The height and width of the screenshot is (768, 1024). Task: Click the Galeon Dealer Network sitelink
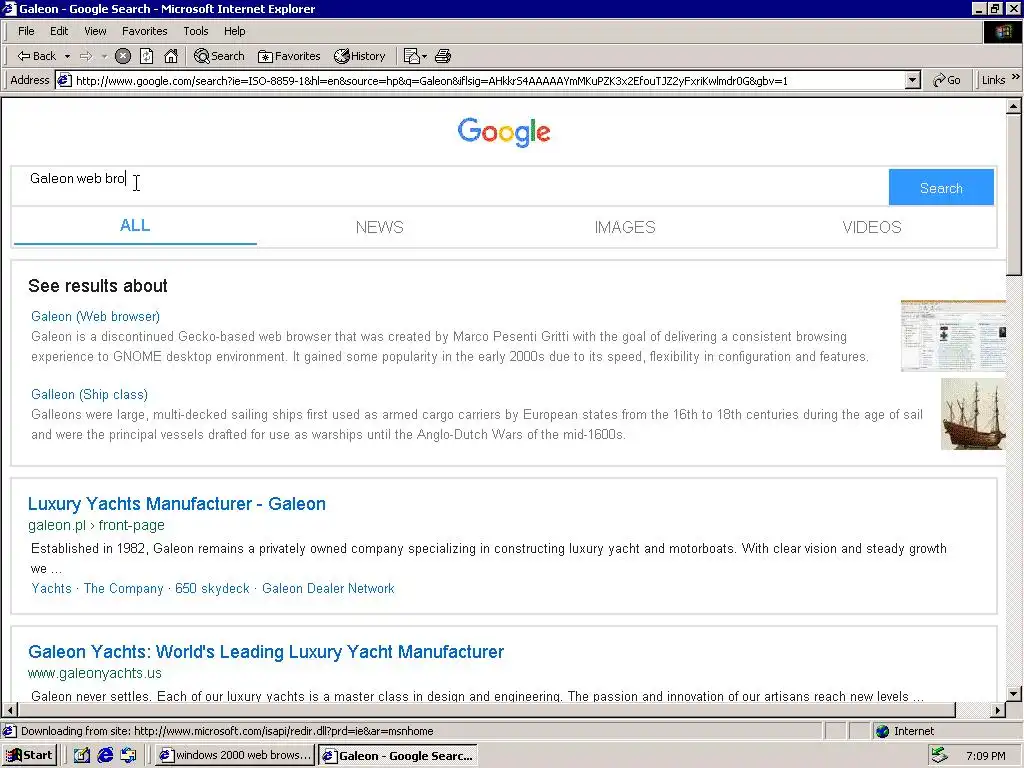(x=328, y=588)
